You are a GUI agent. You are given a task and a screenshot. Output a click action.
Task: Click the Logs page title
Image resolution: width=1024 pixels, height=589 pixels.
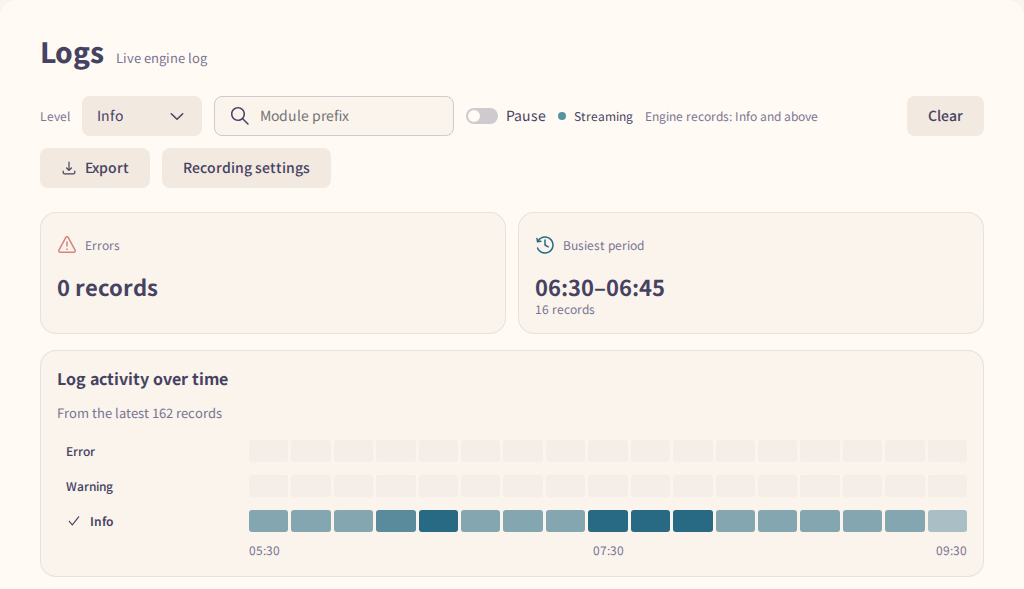coord(72,54)
